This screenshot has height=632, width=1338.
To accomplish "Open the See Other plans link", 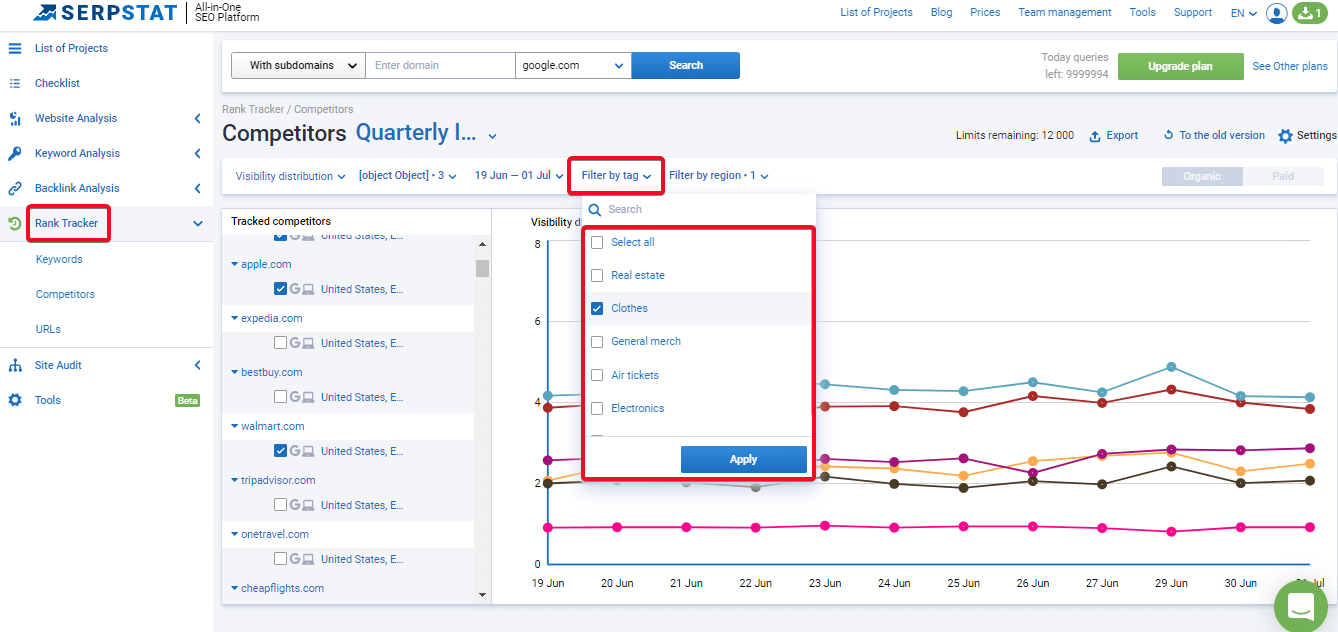I will [1290, 66].
